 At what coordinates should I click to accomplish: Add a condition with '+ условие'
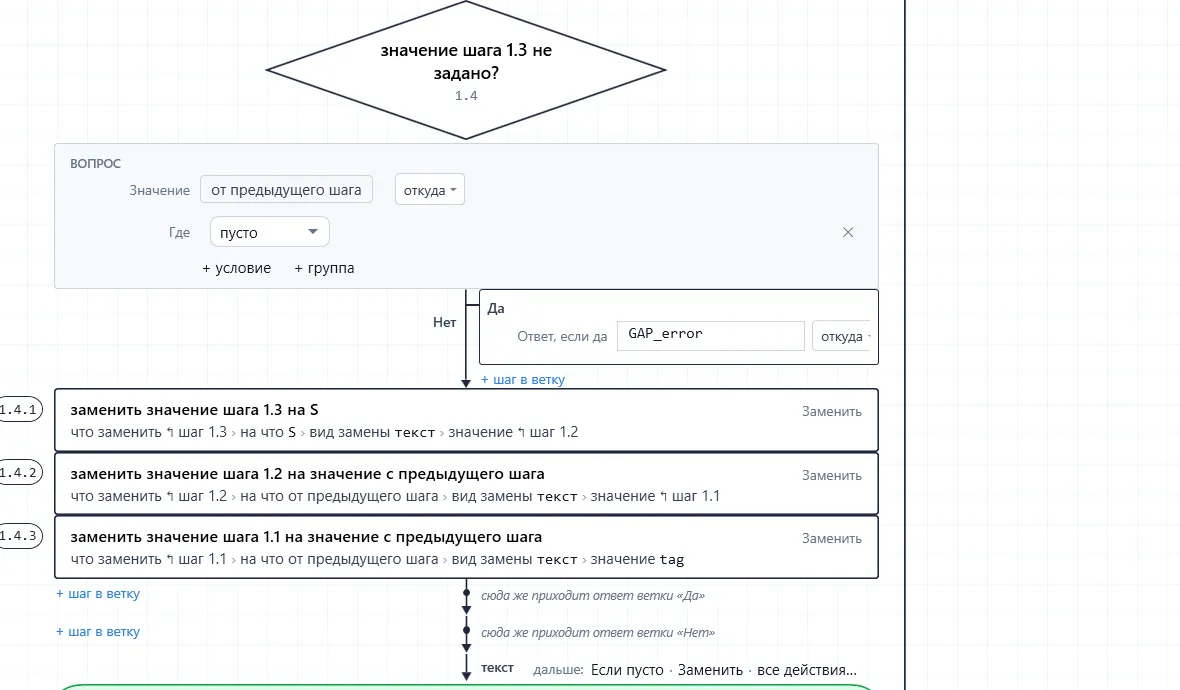[x=236, y=268]
